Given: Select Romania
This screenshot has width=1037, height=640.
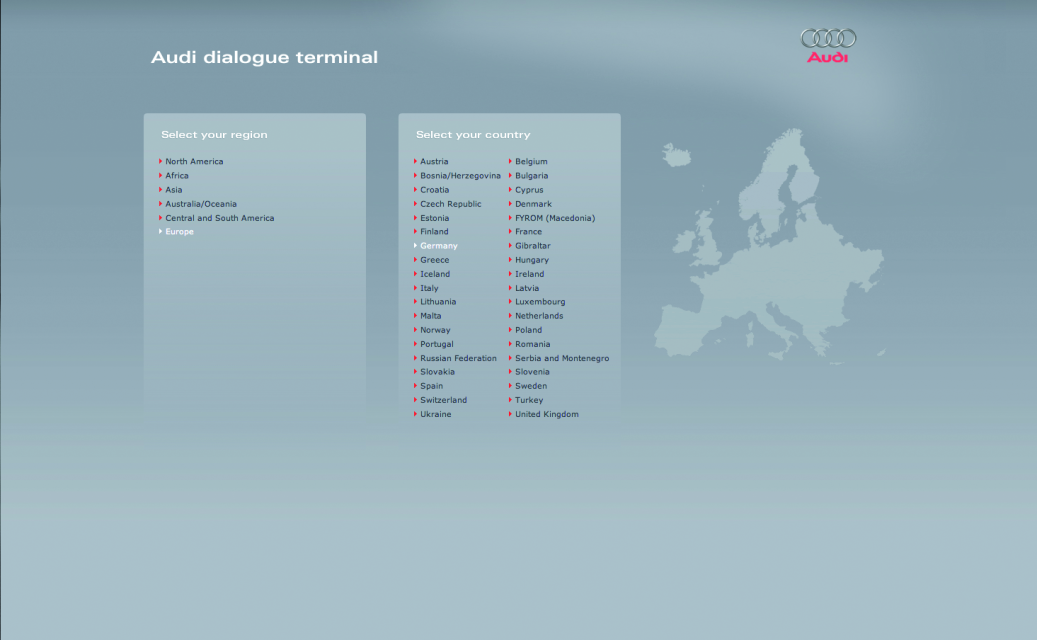Looking at the screenshot, I should (532, 344).
